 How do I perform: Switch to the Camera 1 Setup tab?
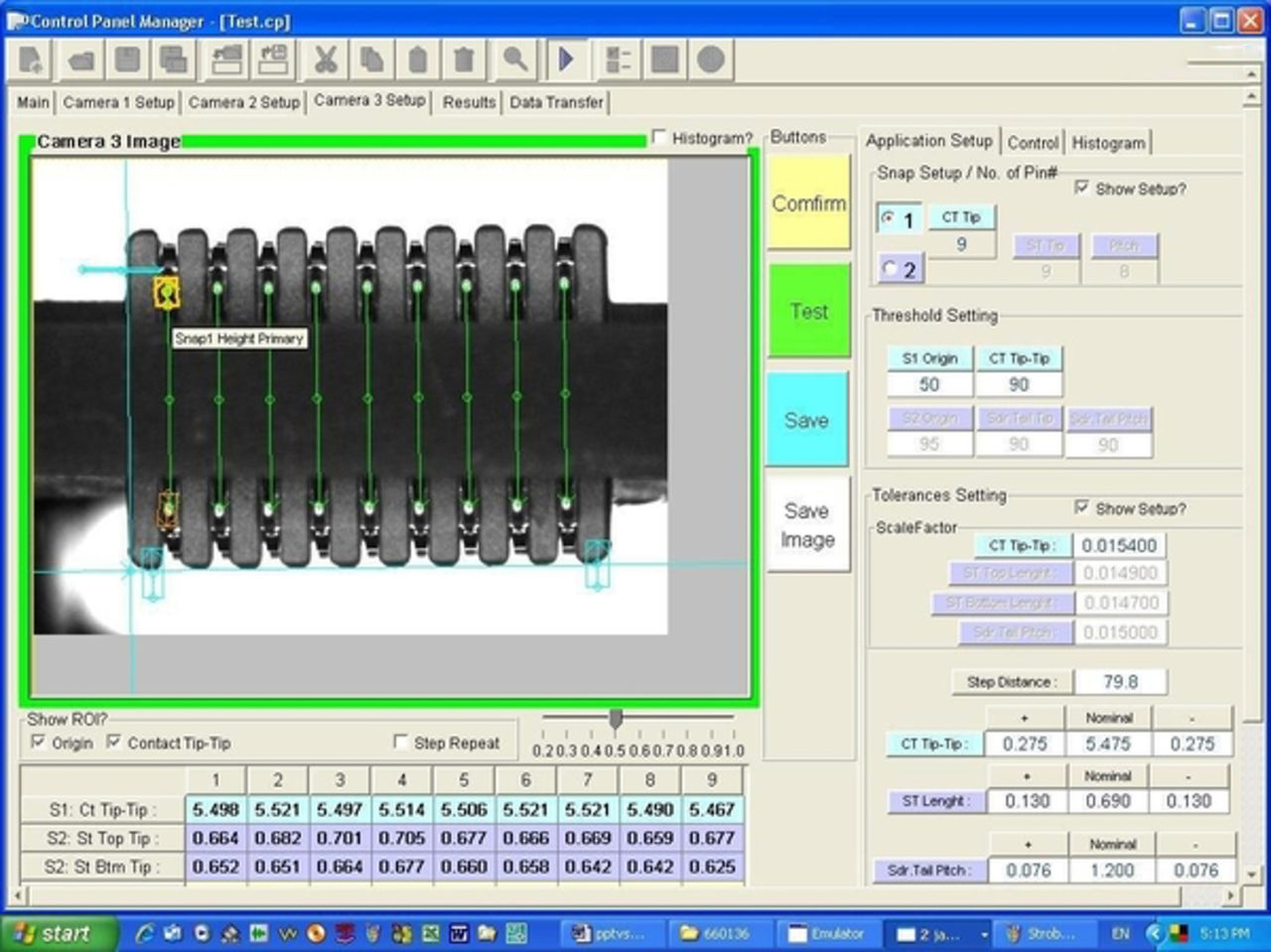118,102
